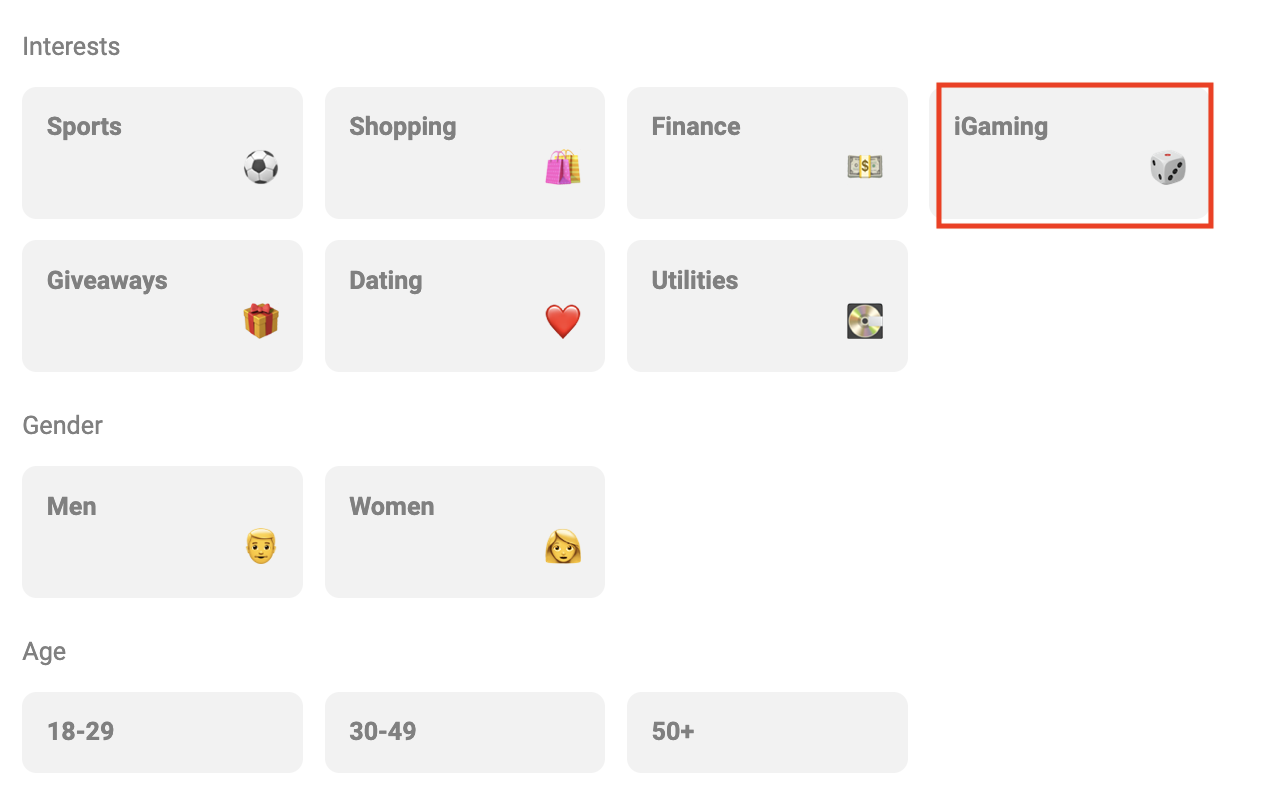Select the 18-29 age option
Image resolution: width=1268 pixels, height=805 pixels.
coord(80,732)
